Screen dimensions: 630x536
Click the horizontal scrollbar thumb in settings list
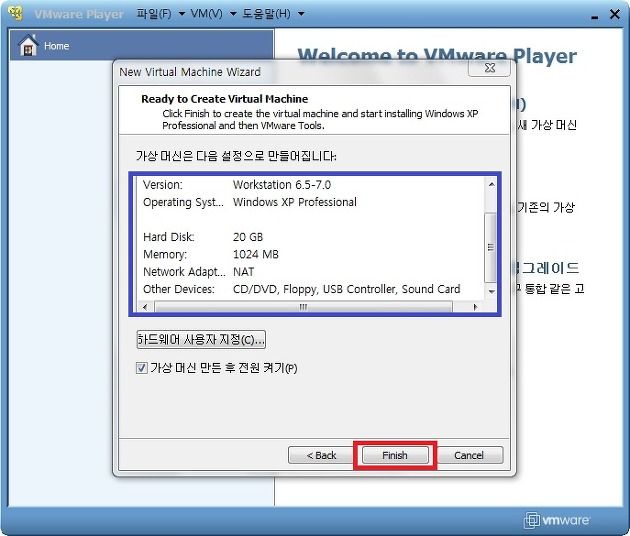(x=303, y=307)
